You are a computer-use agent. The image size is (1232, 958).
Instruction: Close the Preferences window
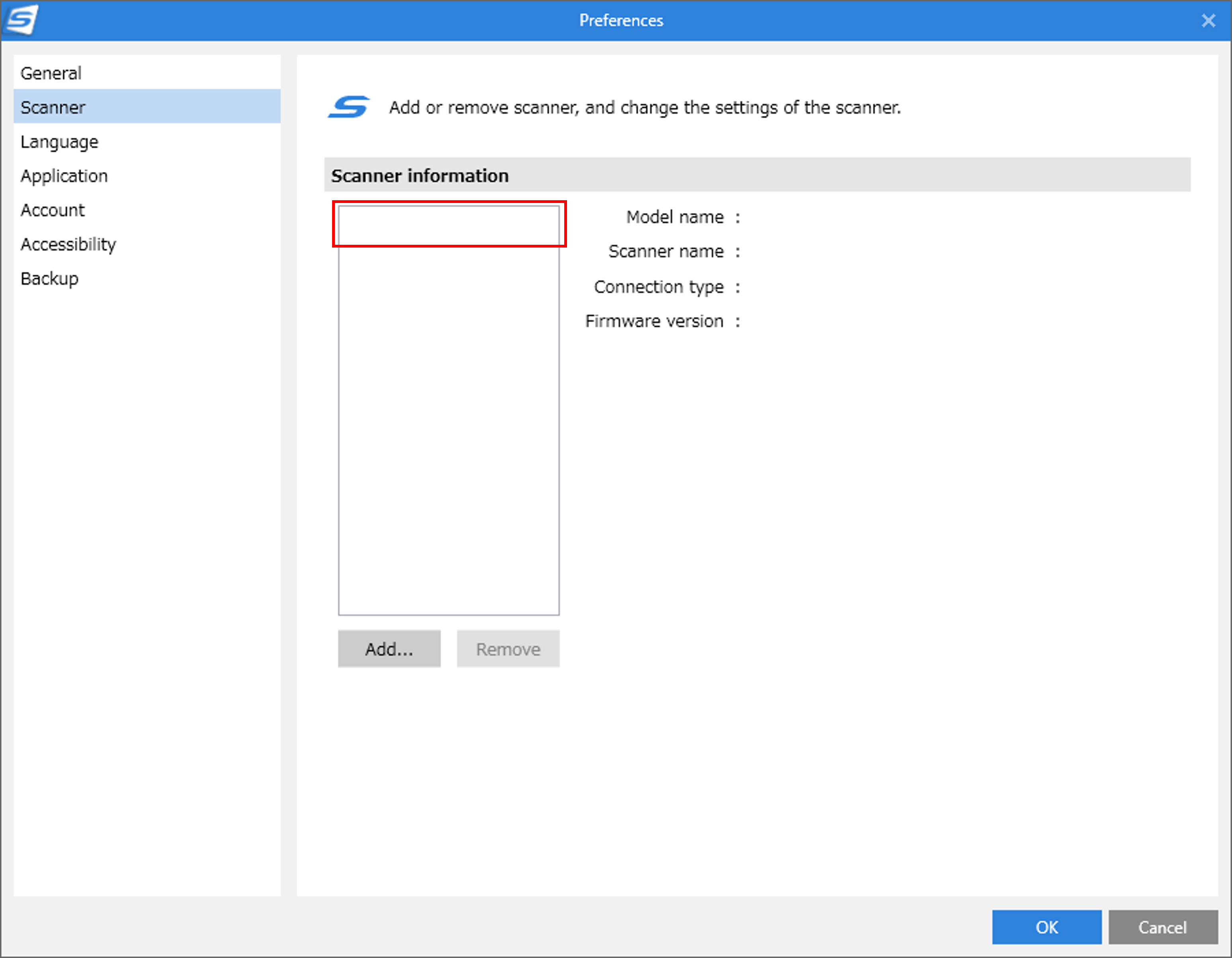pyautogui.click(x=1208, y=21)
